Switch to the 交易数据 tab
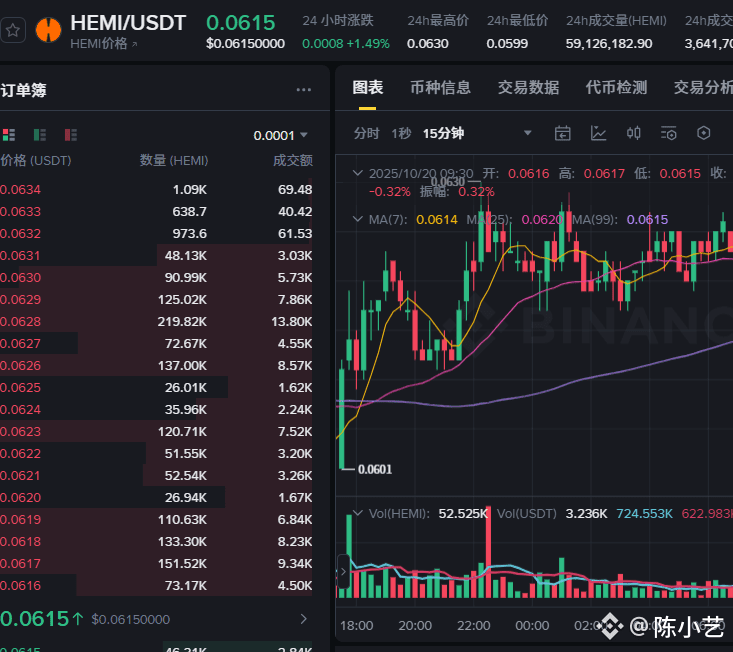This screenshot has width=733, height=652. tap(528, 87)
